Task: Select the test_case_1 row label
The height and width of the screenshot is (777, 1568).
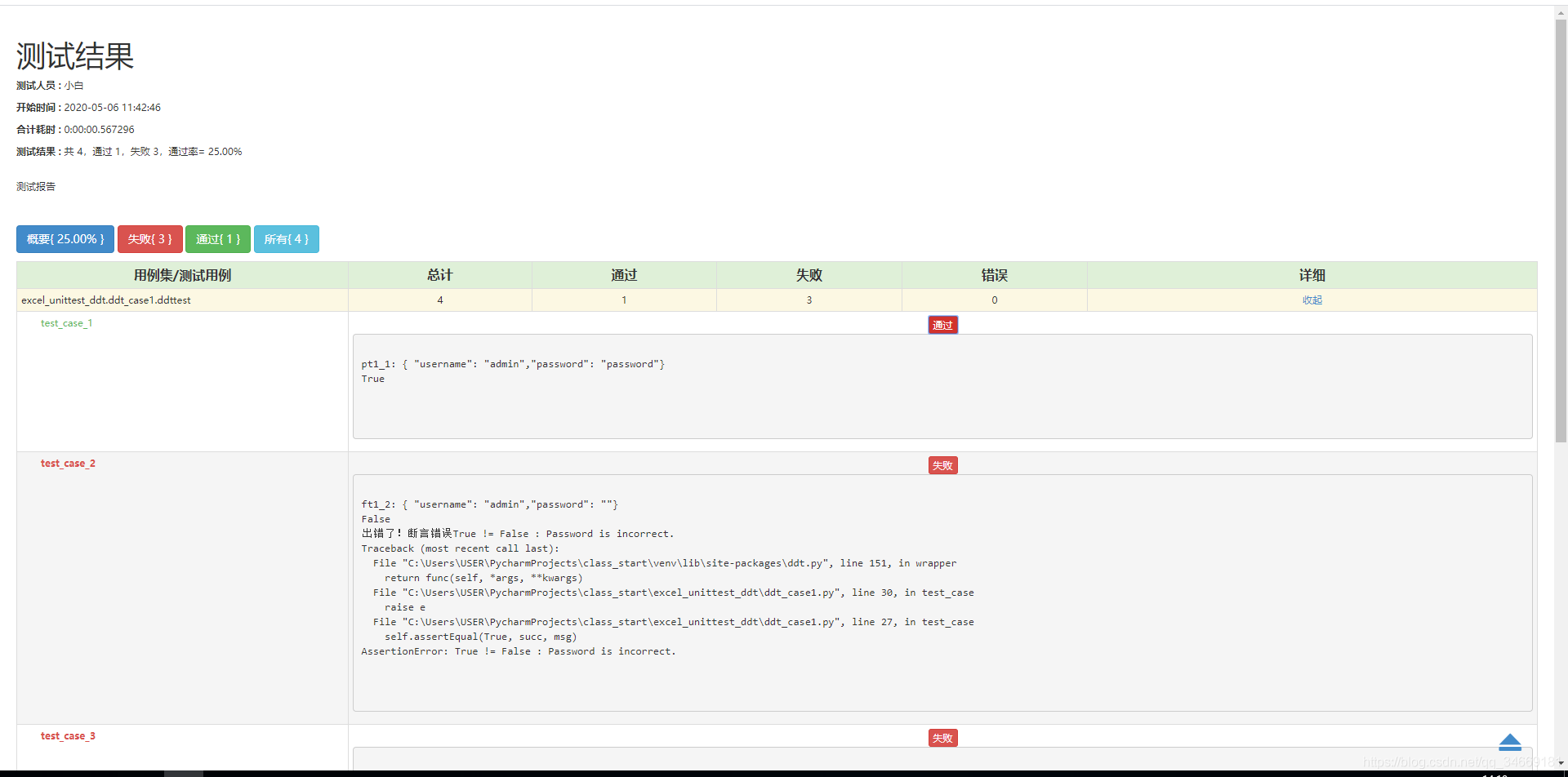Action: click(x=67, y=323)
